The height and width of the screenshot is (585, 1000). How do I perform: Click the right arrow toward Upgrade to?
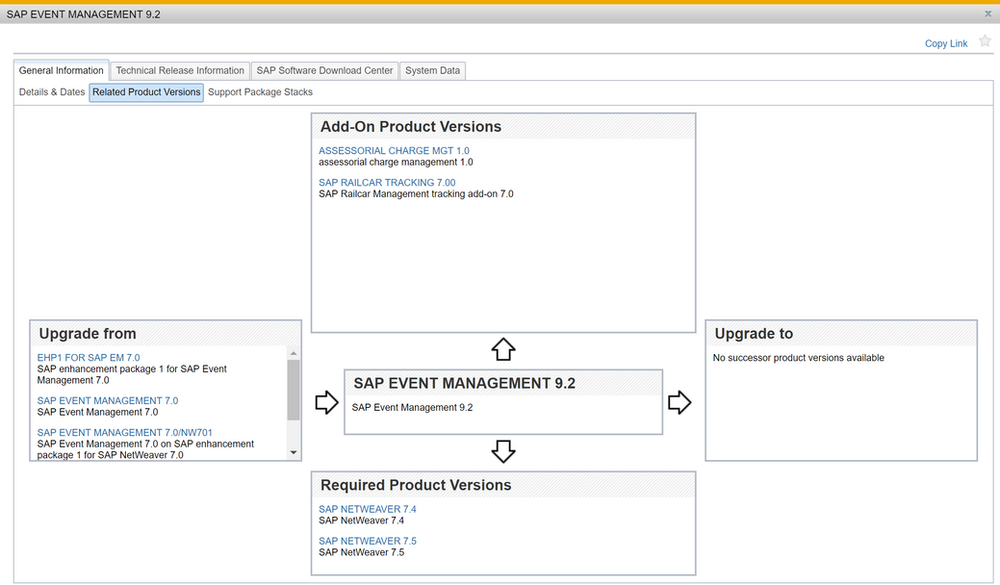[679, 402]
